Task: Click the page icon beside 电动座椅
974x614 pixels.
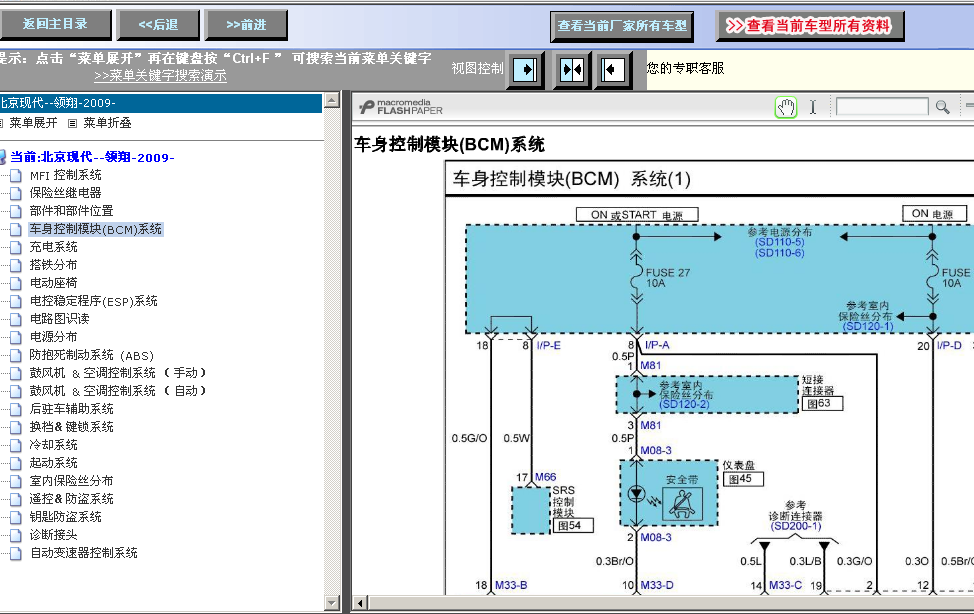Action: [x=16, y=283]
